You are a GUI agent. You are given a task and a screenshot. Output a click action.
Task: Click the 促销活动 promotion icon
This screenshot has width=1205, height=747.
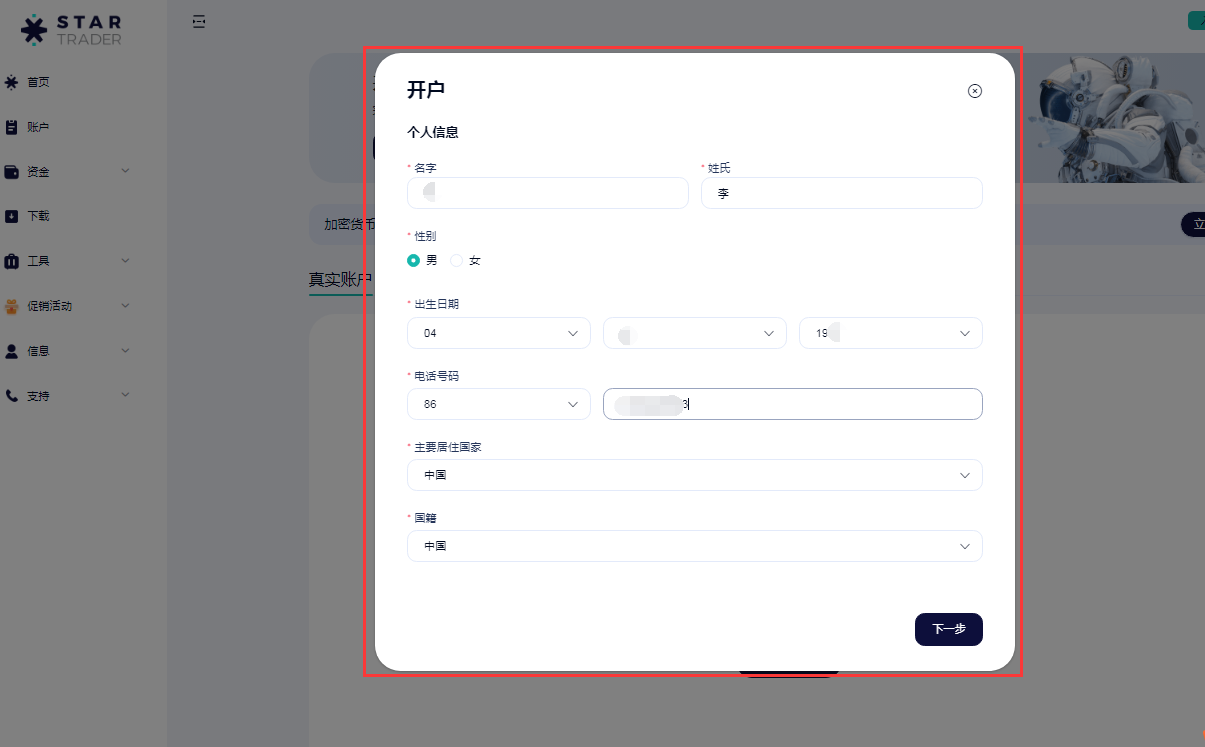pos(11,306)
